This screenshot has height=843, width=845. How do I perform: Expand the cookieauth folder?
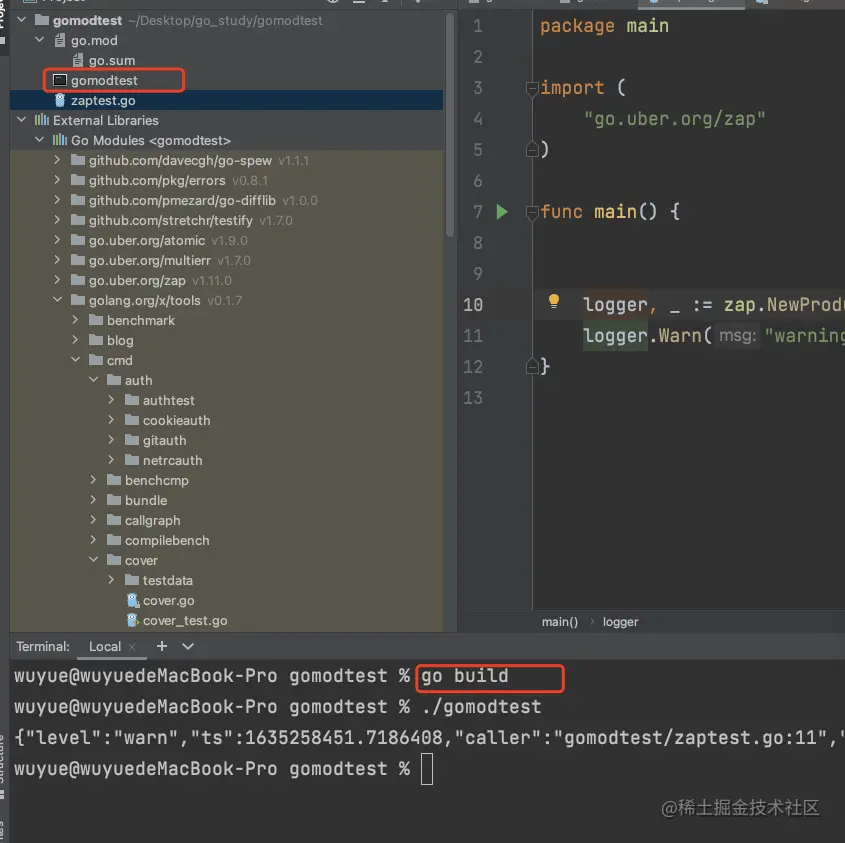click(x=111, y=419)
